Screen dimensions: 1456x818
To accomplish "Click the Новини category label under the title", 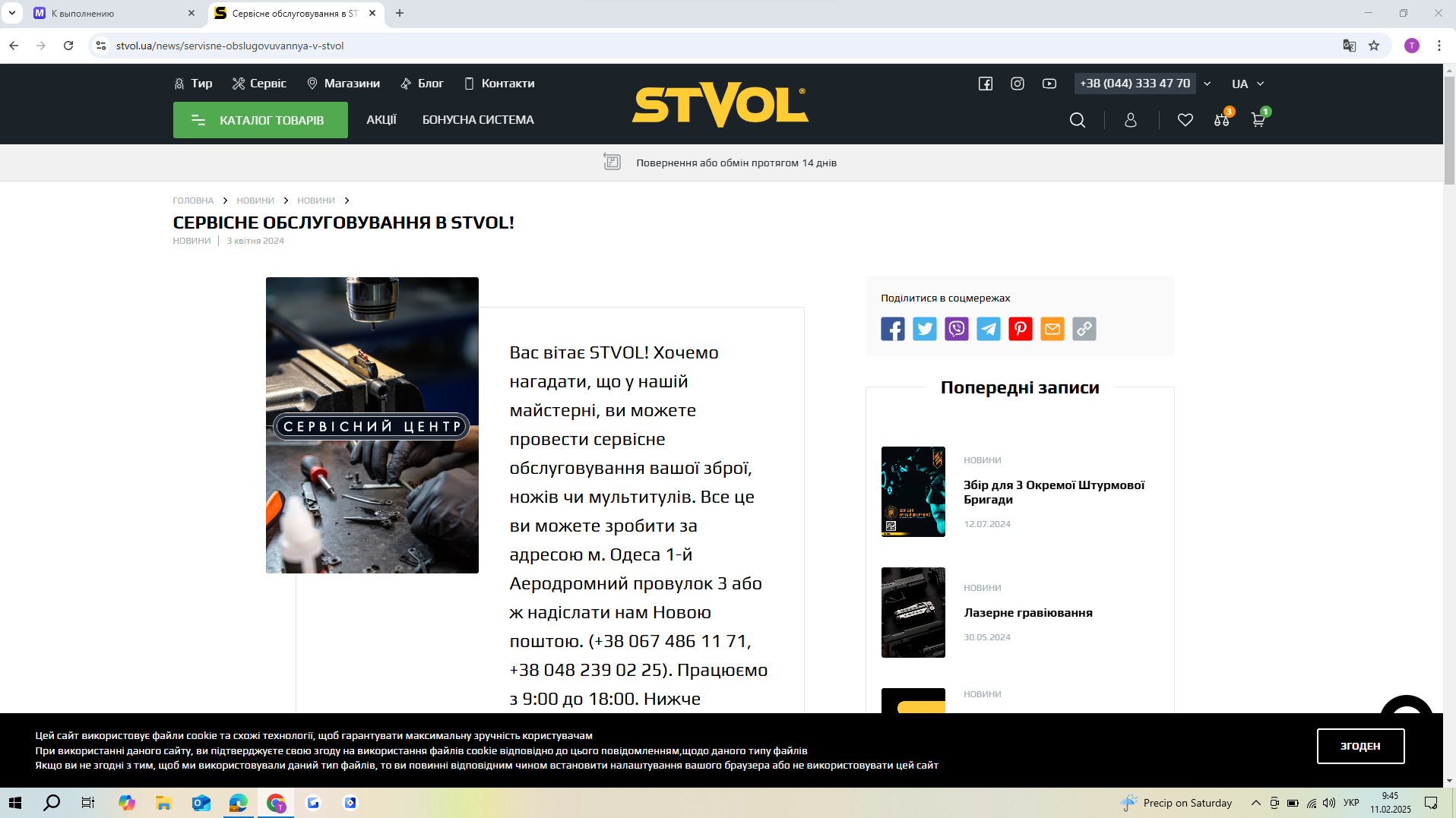I will click(191, 241).
